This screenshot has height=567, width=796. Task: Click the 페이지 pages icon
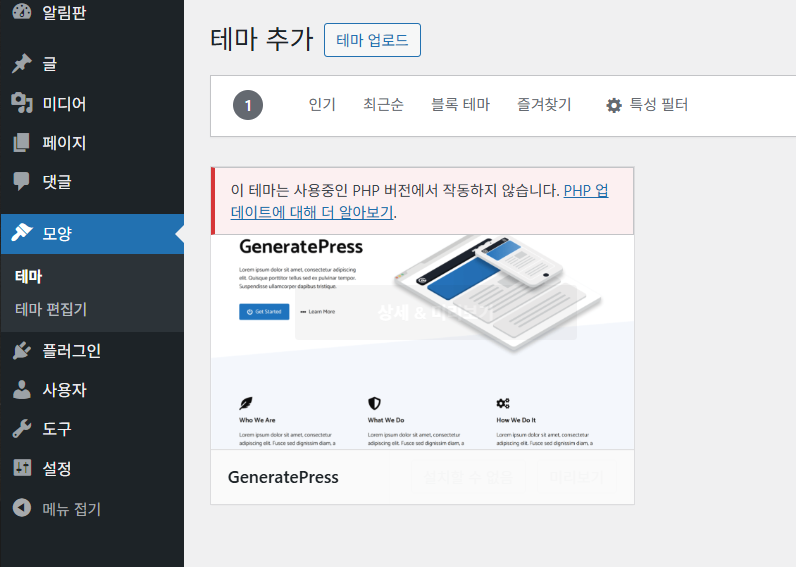(21, 143)
